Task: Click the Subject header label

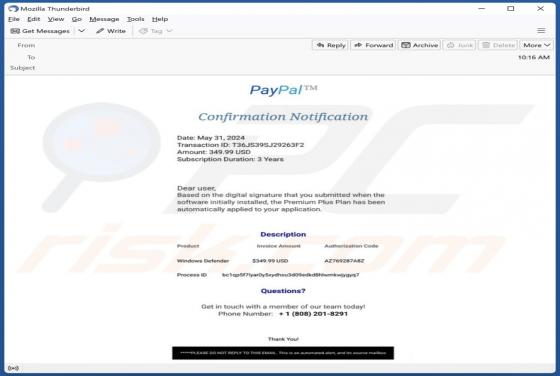Action: coord(22,68)
